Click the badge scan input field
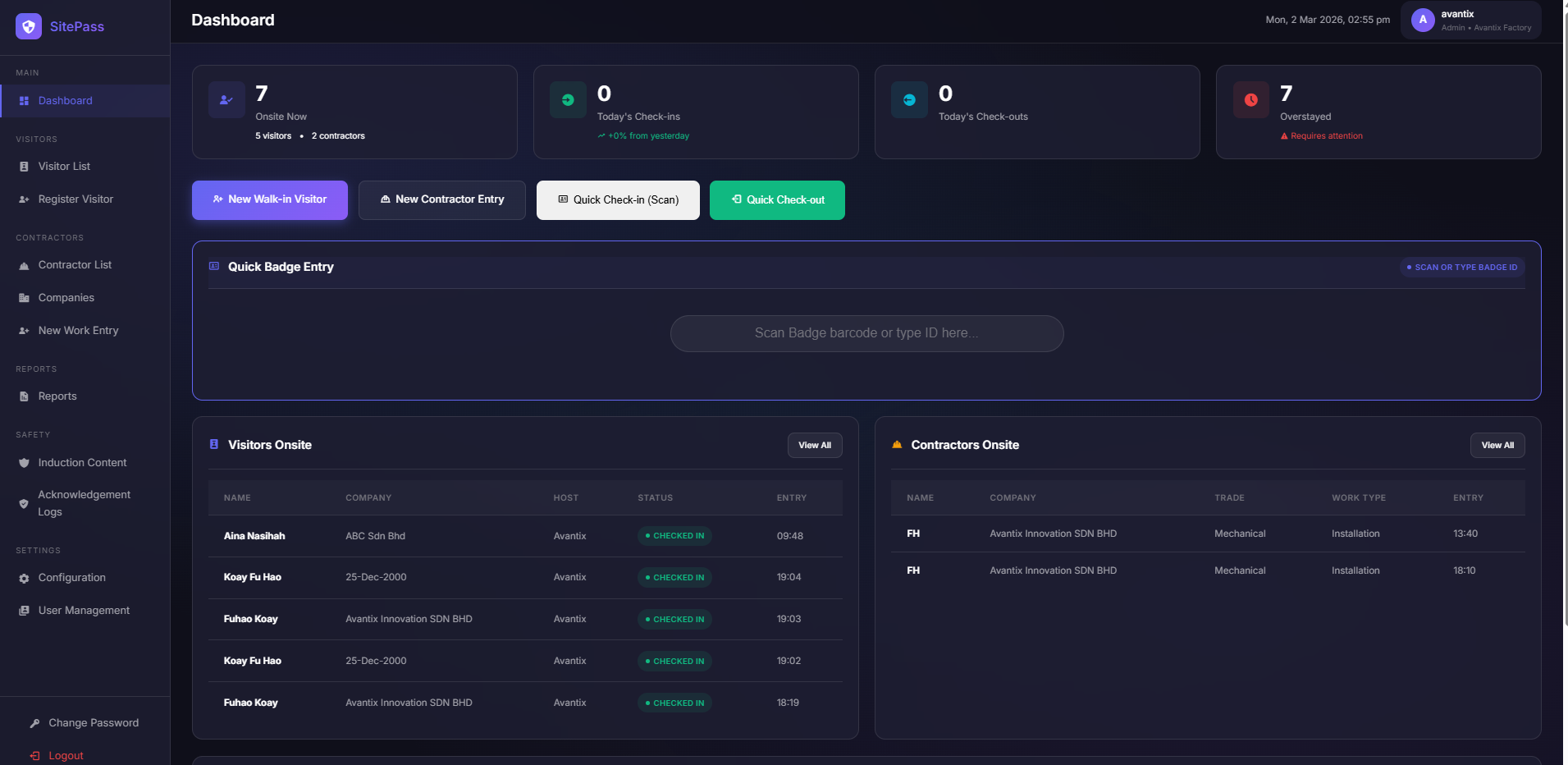The width and height of the screenshot is (1568, 765). (866, 333)
